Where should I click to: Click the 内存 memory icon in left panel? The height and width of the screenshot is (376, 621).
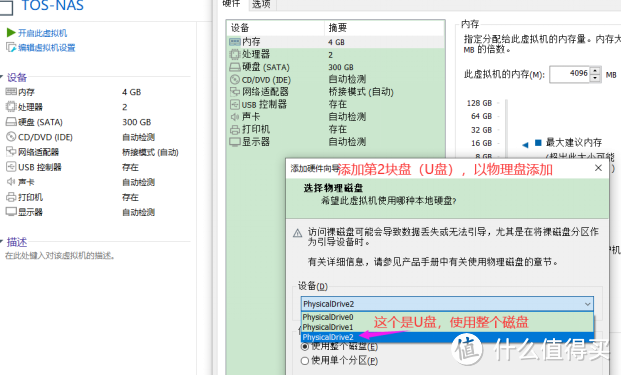(11, 92)
